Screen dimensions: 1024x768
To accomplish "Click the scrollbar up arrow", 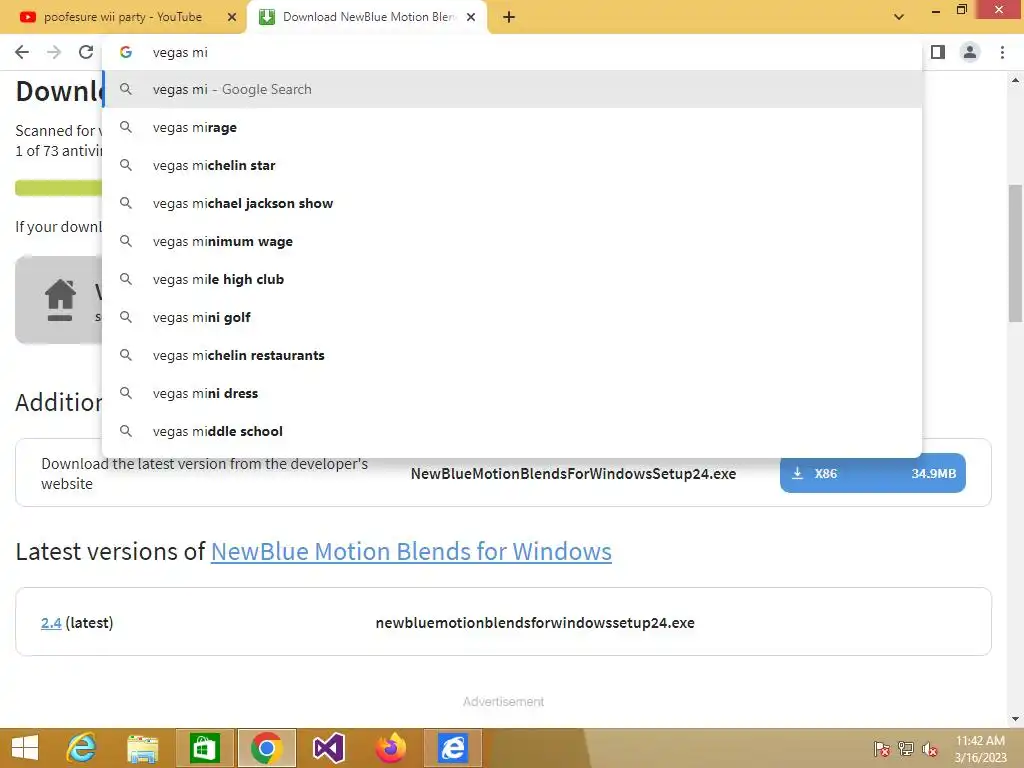I will pos(1015,80).
